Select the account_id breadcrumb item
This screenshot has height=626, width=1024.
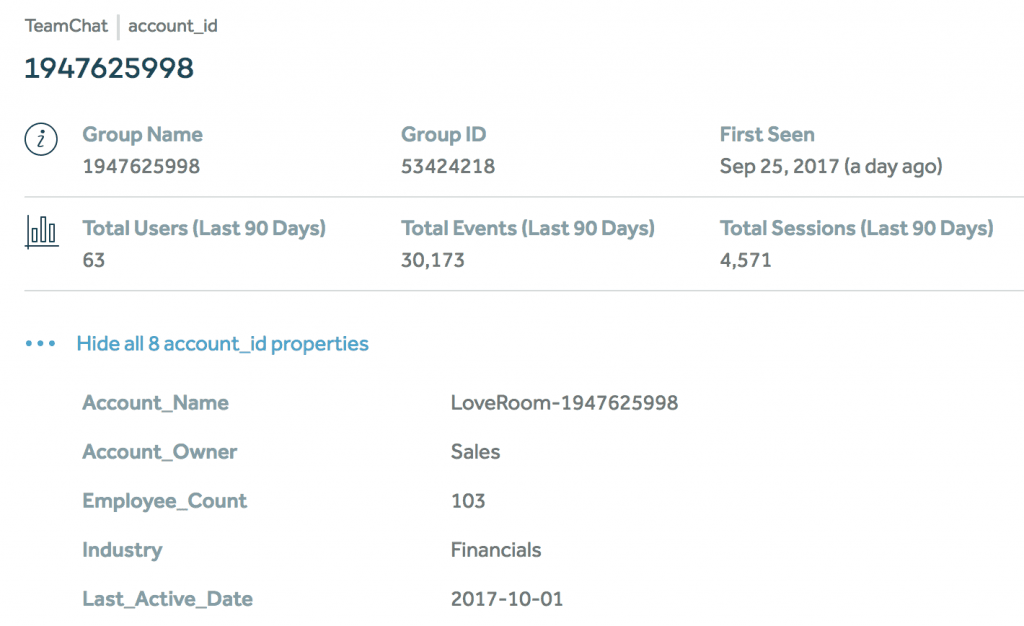click(173, 26)
